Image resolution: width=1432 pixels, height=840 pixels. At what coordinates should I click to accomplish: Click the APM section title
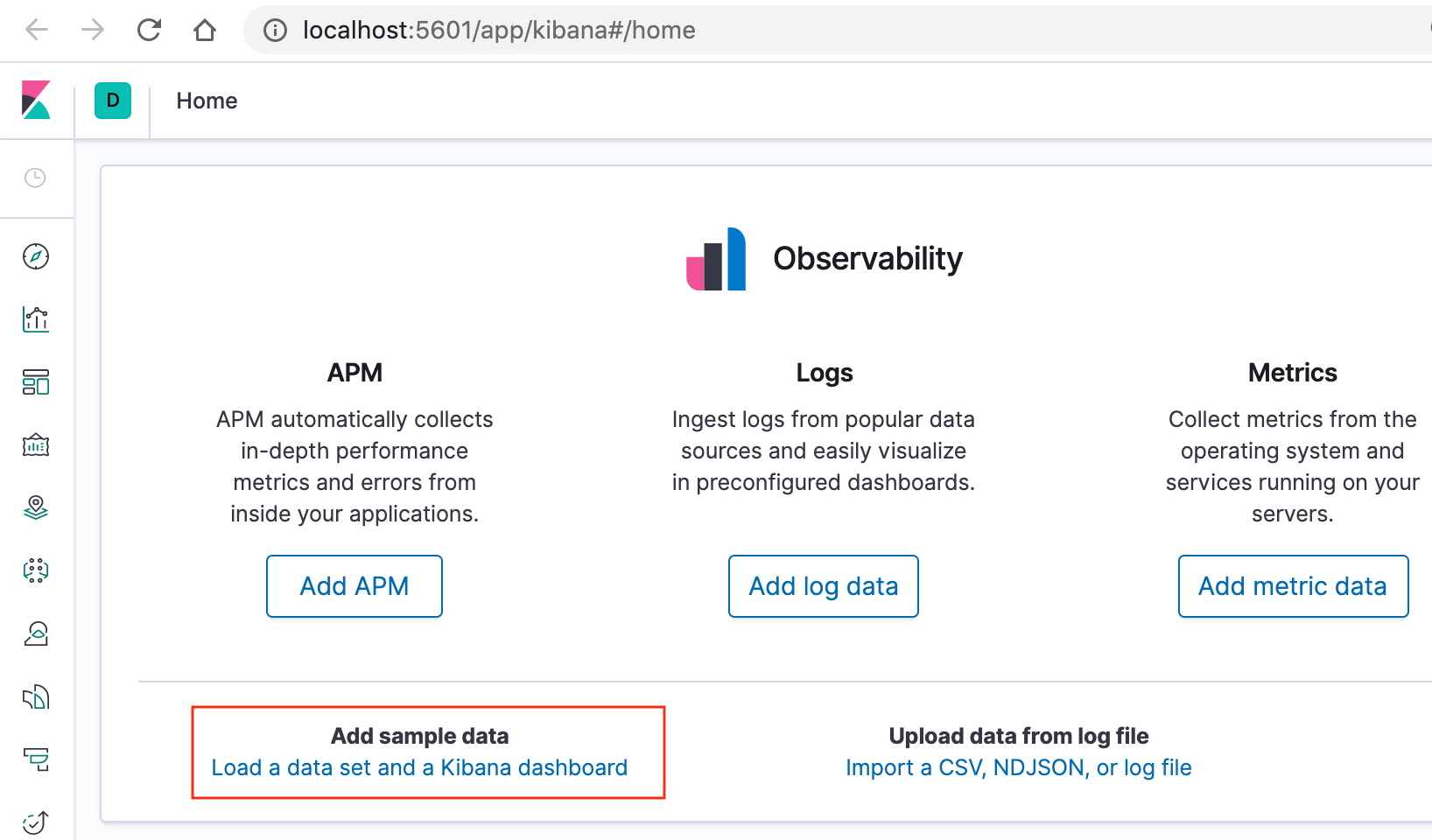354,373
